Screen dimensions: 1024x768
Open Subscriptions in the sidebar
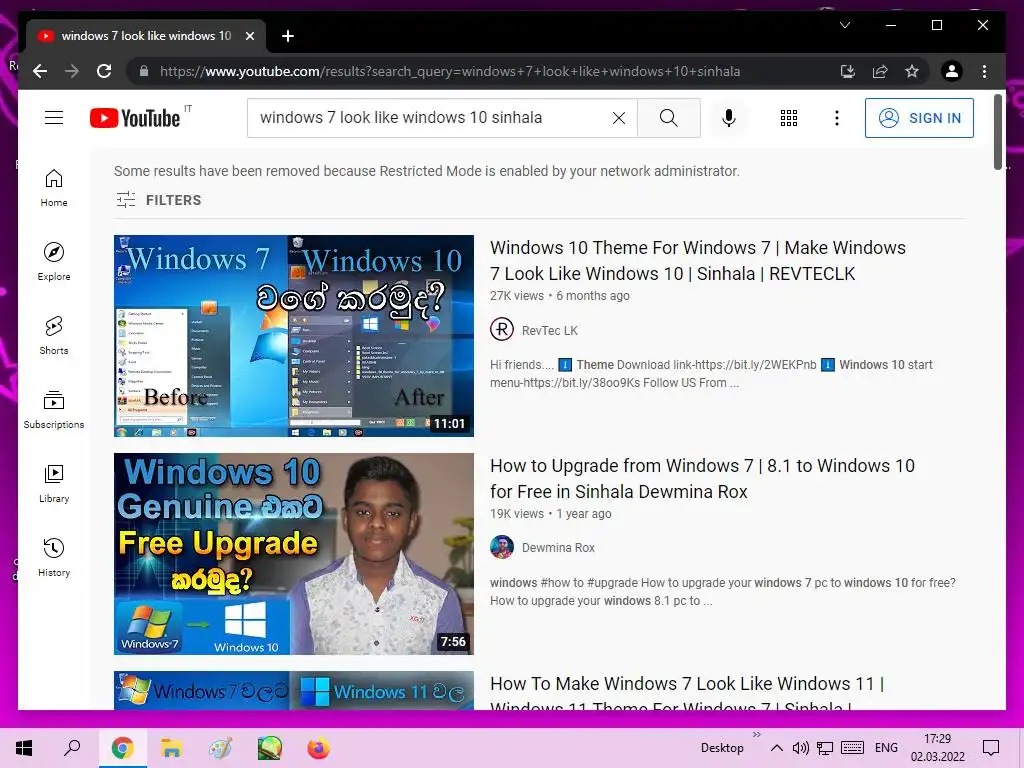pos(54,409)
